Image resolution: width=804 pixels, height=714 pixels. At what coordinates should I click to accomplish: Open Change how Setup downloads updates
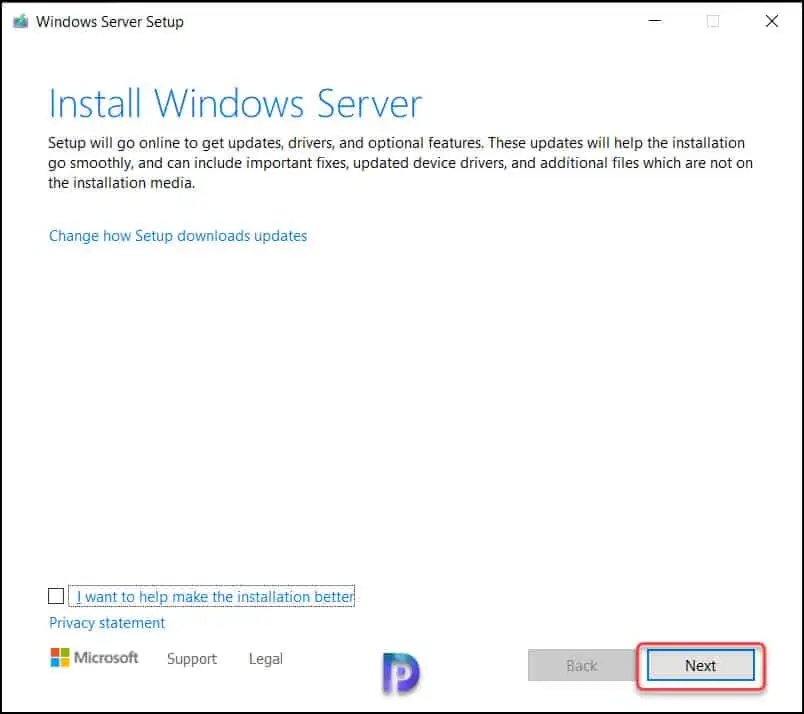[x=178, y=236]
